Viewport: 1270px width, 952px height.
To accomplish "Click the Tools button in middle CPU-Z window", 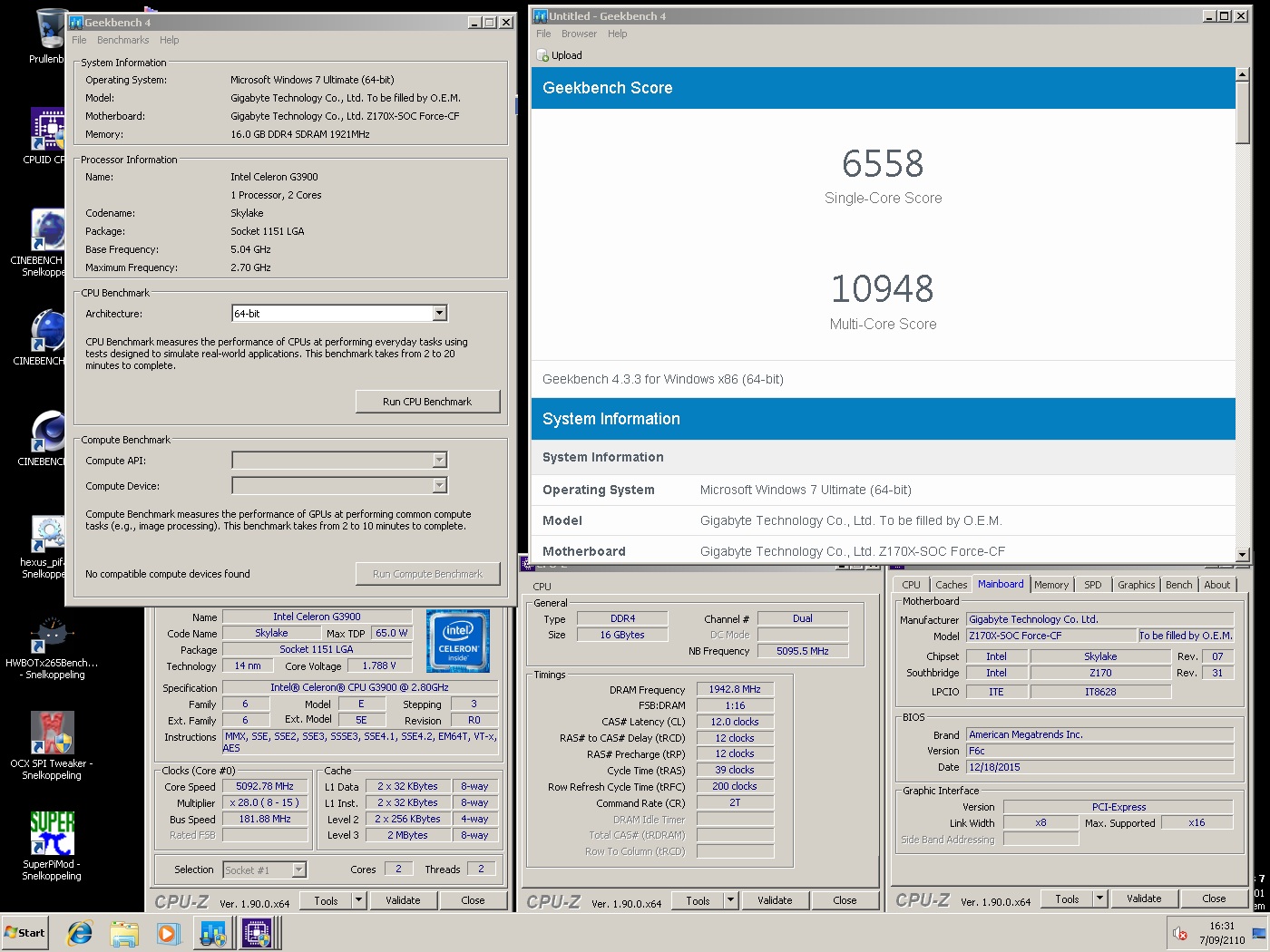I will pyautogui.click(x=698, y=900).
